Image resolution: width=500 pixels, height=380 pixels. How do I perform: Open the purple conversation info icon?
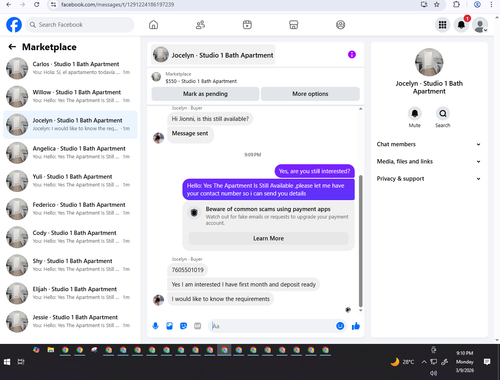pyautogui.click(x=352, y=54)
